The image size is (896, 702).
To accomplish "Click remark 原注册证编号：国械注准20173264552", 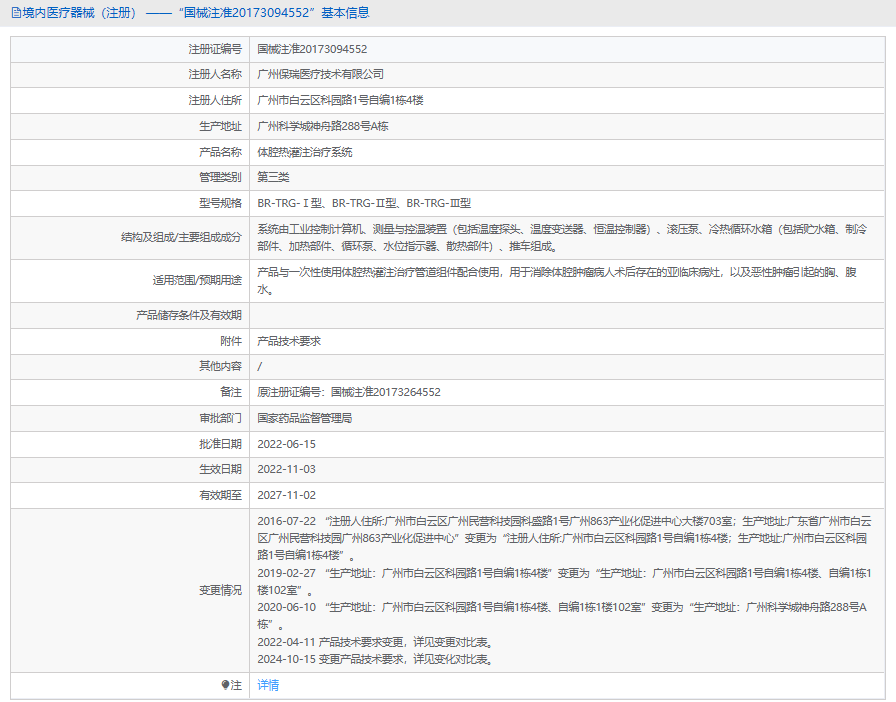I will pos(349,392).
